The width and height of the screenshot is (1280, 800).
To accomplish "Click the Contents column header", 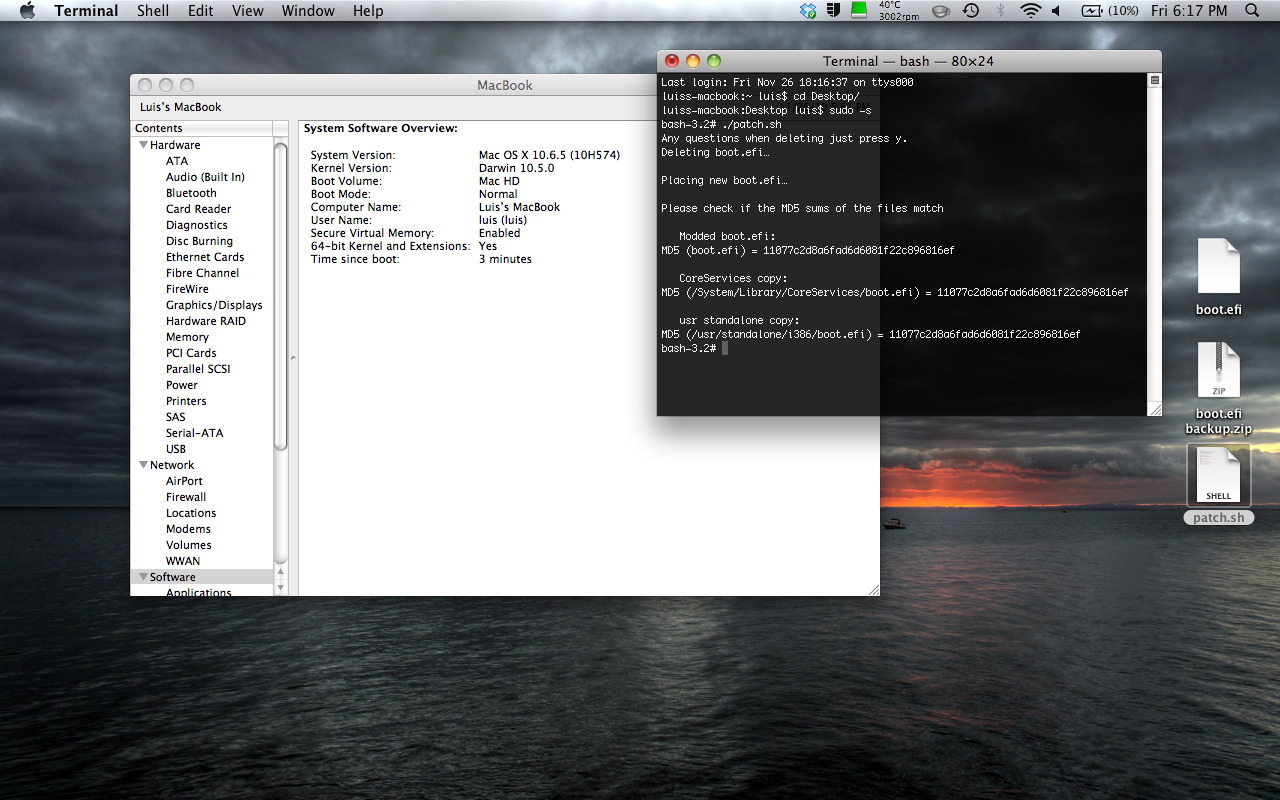I will [x=202, y=128].
